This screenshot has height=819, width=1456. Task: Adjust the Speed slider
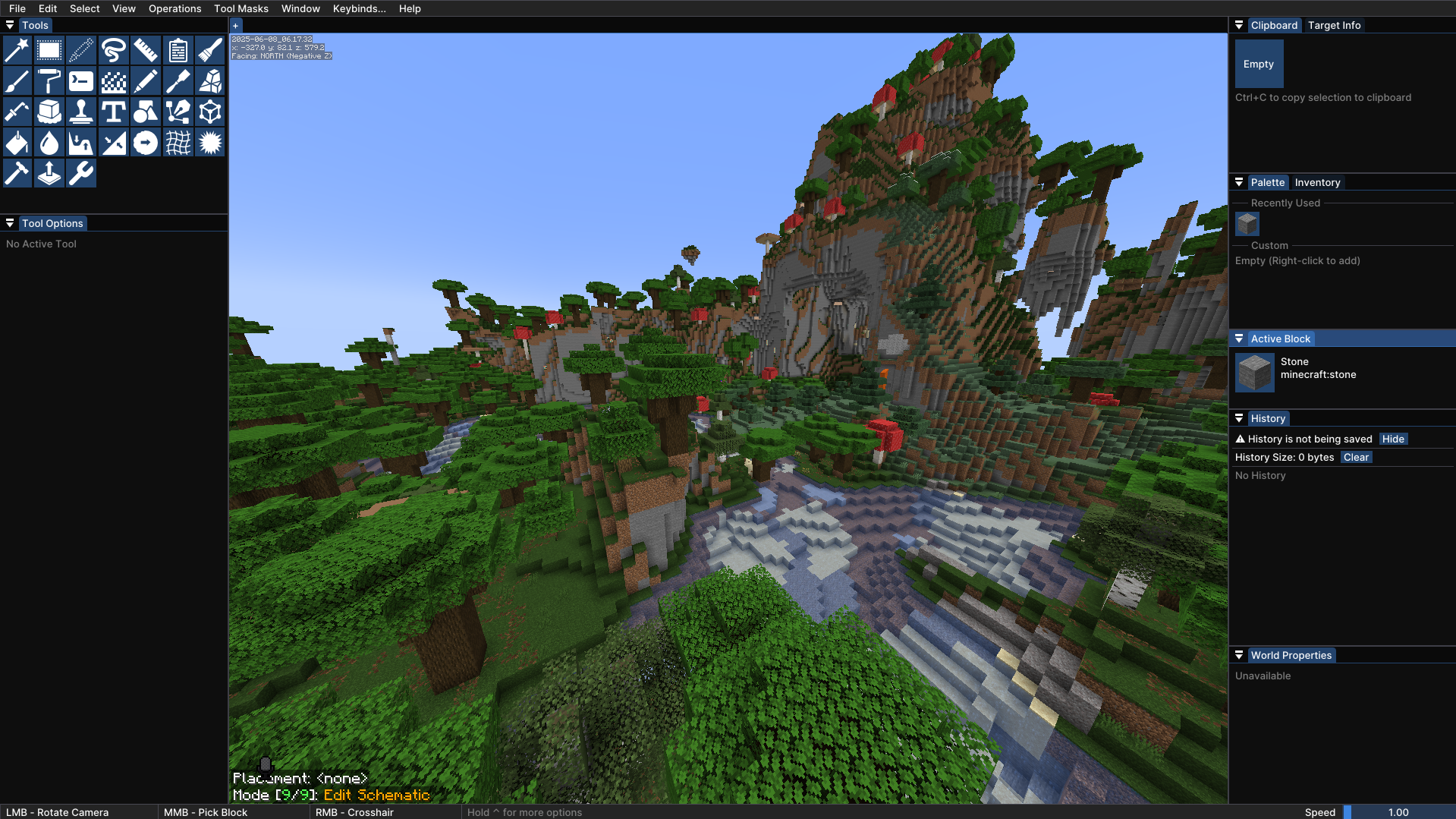pos(1399,812)
